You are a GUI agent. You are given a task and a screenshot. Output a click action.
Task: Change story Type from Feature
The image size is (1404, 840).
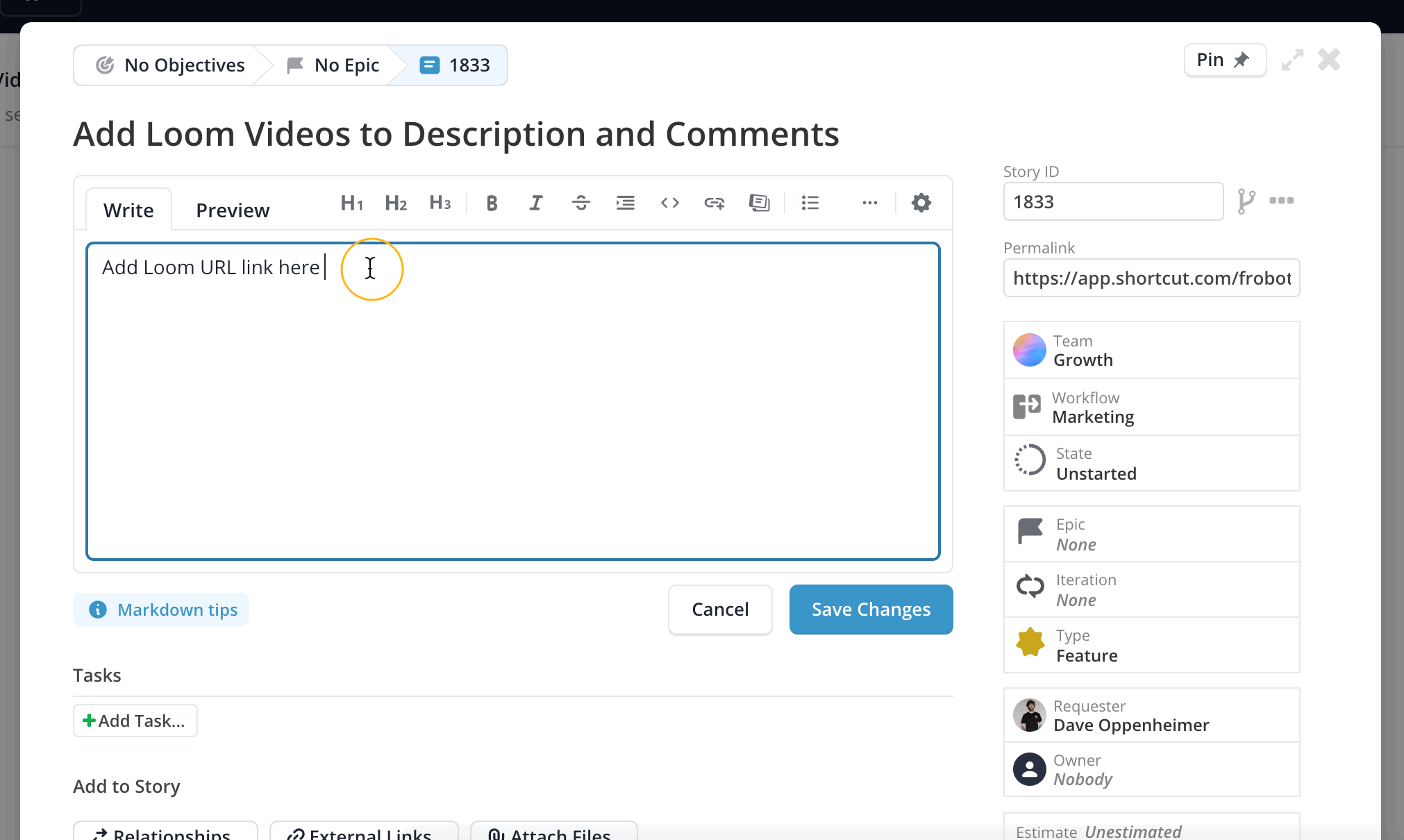(x=1151, y=645)
